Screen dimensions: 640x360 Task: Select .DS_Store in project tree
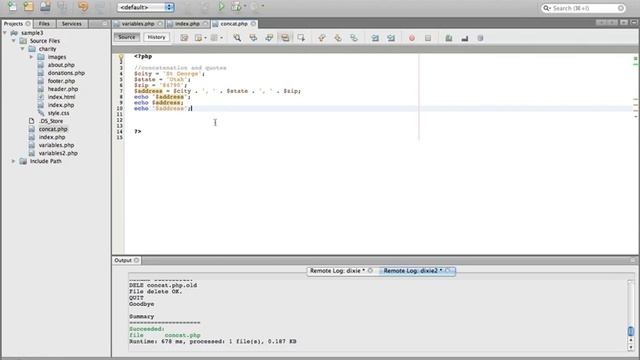(51, 121)
